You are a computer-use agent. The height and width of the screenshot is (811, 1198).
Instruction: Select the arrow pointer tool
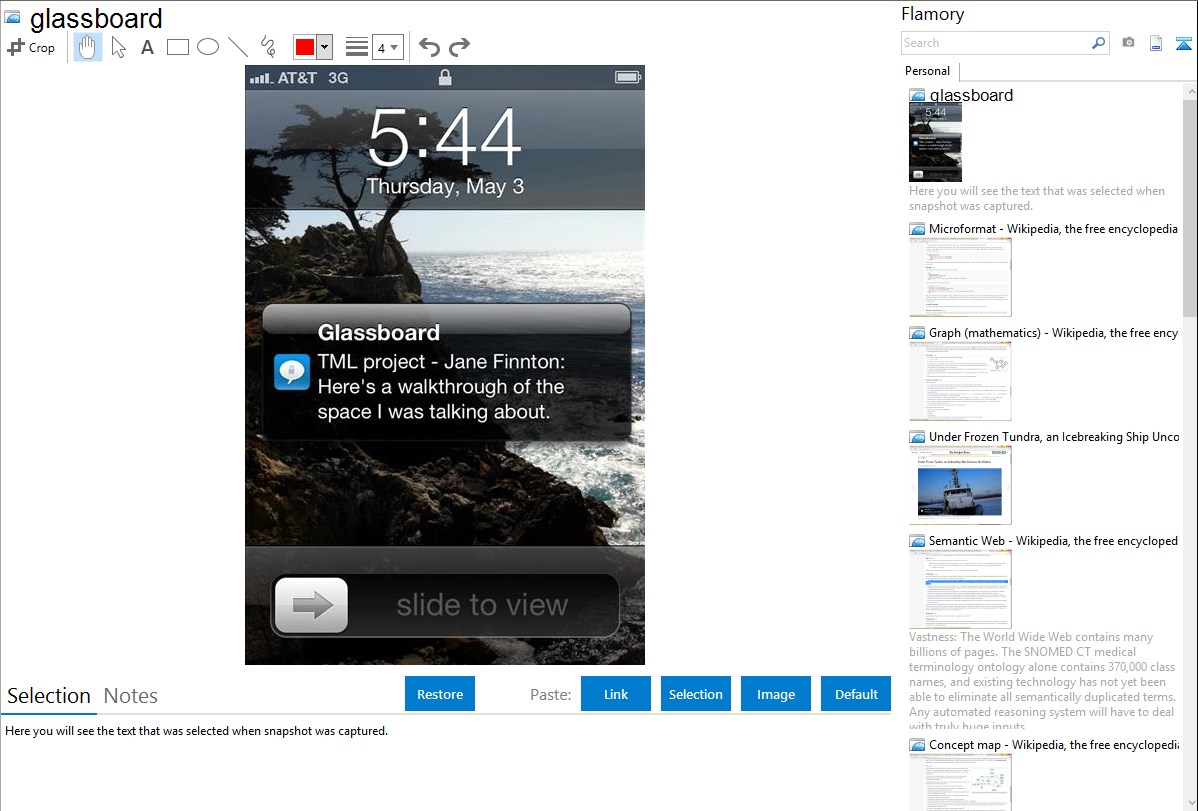pos(118,47)
